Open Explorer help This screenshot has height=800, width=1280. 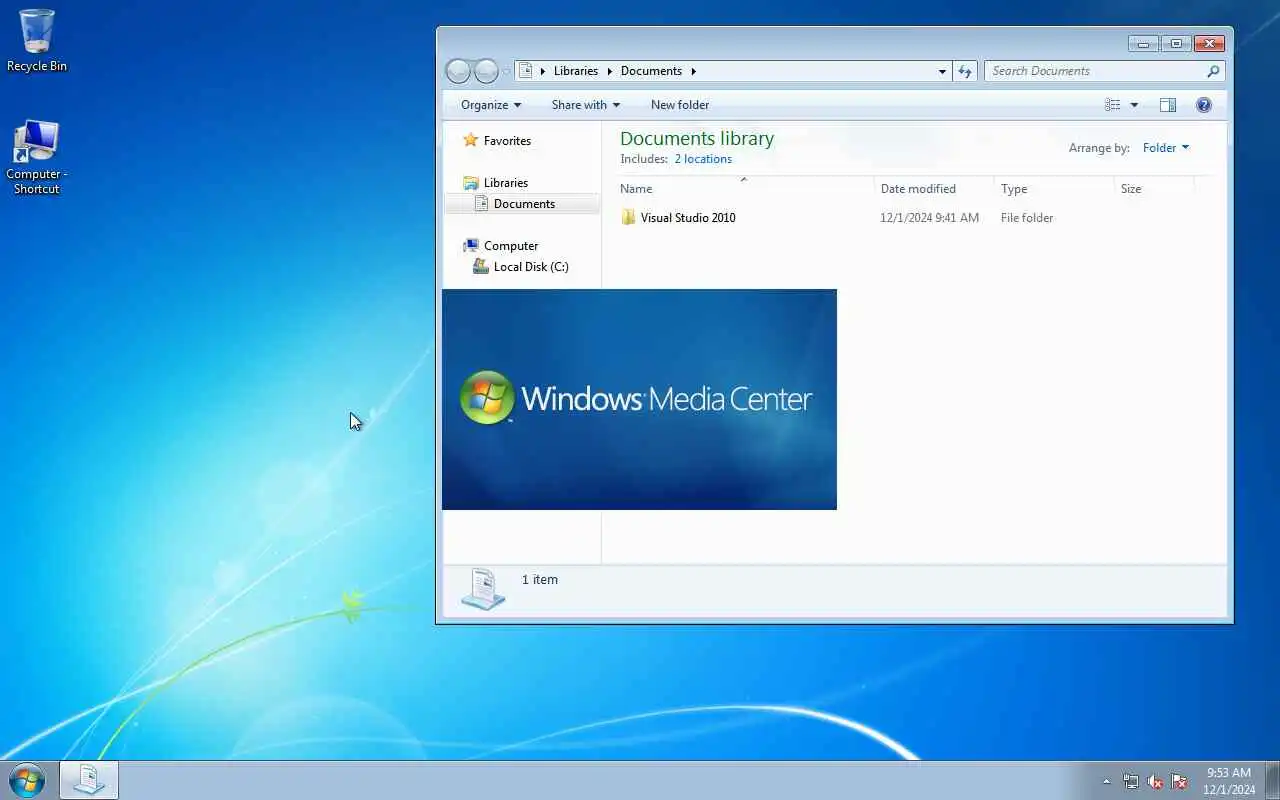tap(1204, 105)
